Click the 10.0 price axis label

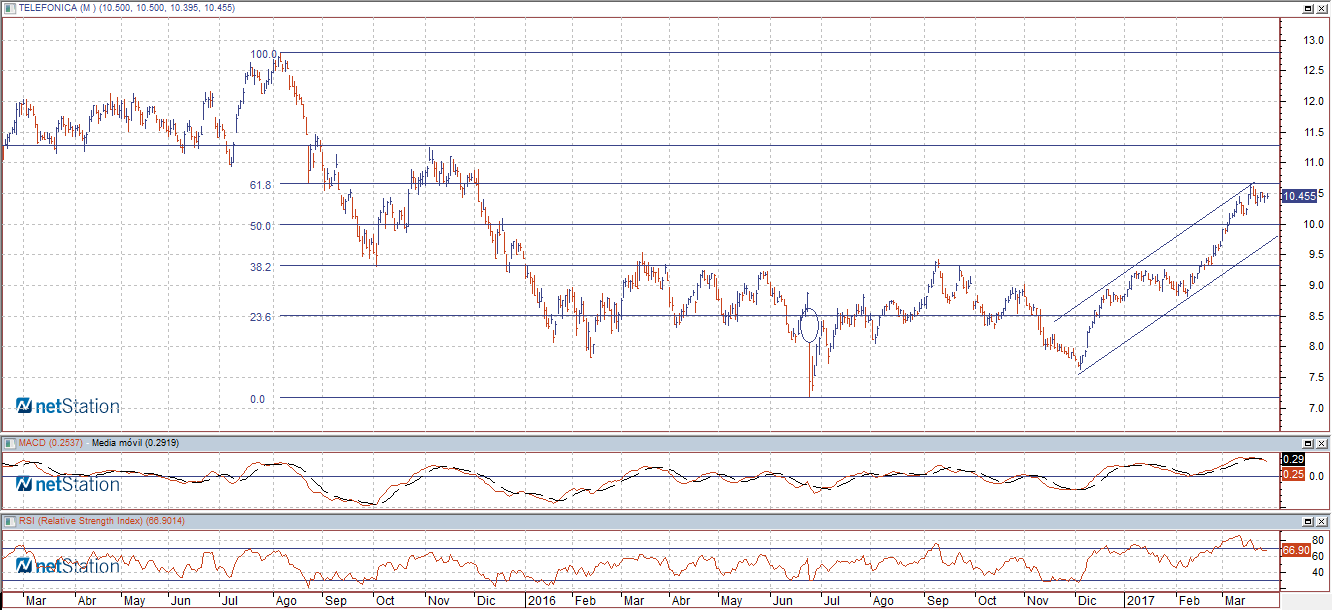coord(1313,224)
